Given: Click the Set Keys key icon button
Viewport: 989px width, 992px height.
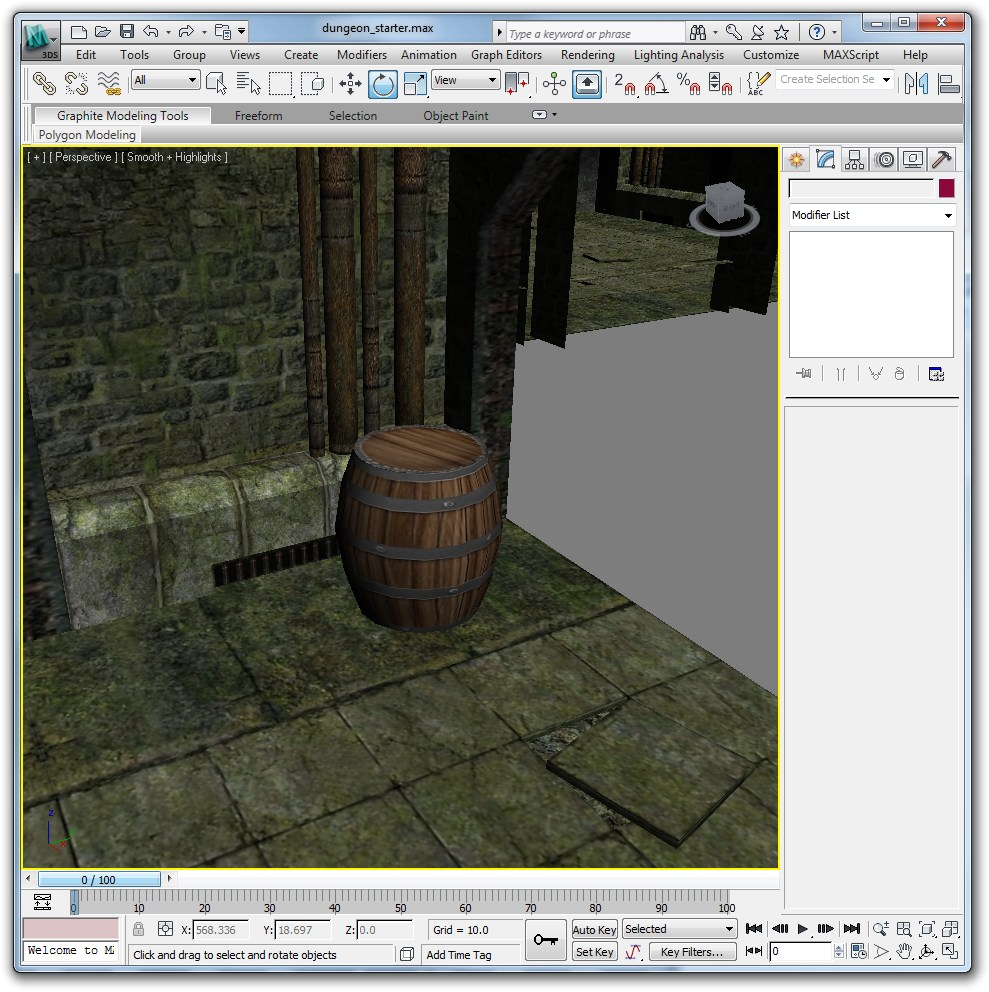Looking at the screenshot, I should tap(545, 940).
